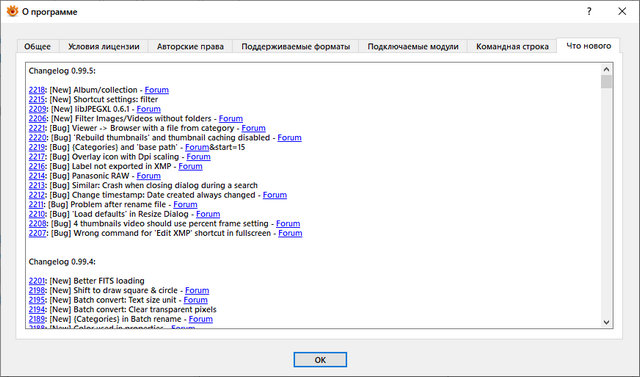Open Forum link for Shift to draw square
The image size is (640, 377).
197,291
